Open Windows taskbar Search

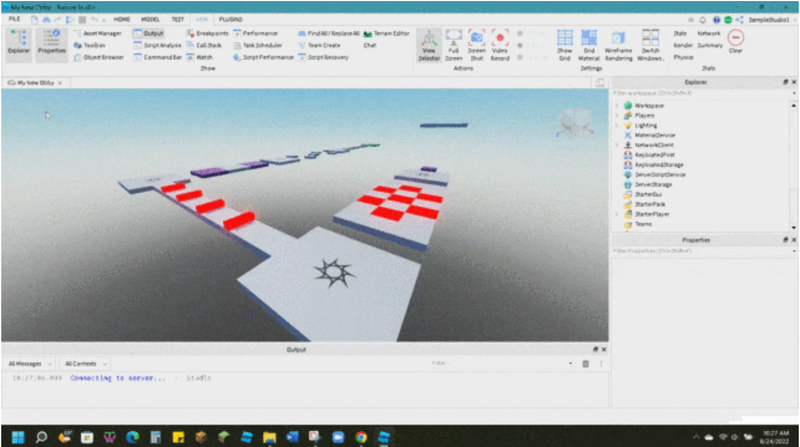[x=41, y=437]
